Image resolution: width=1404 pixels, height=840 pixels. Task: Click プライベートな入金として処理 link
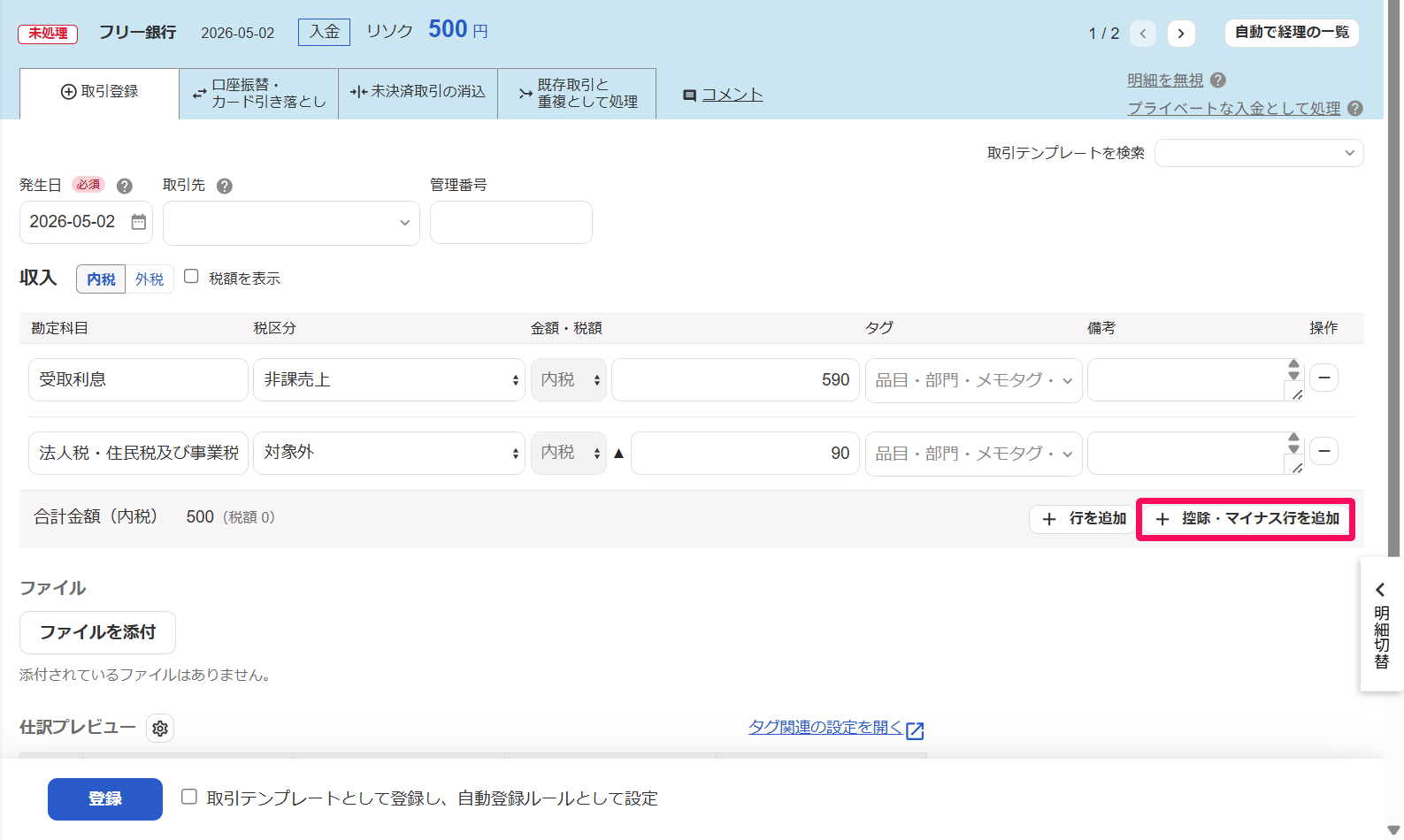pyautogui.click(x=1234, y=109)
